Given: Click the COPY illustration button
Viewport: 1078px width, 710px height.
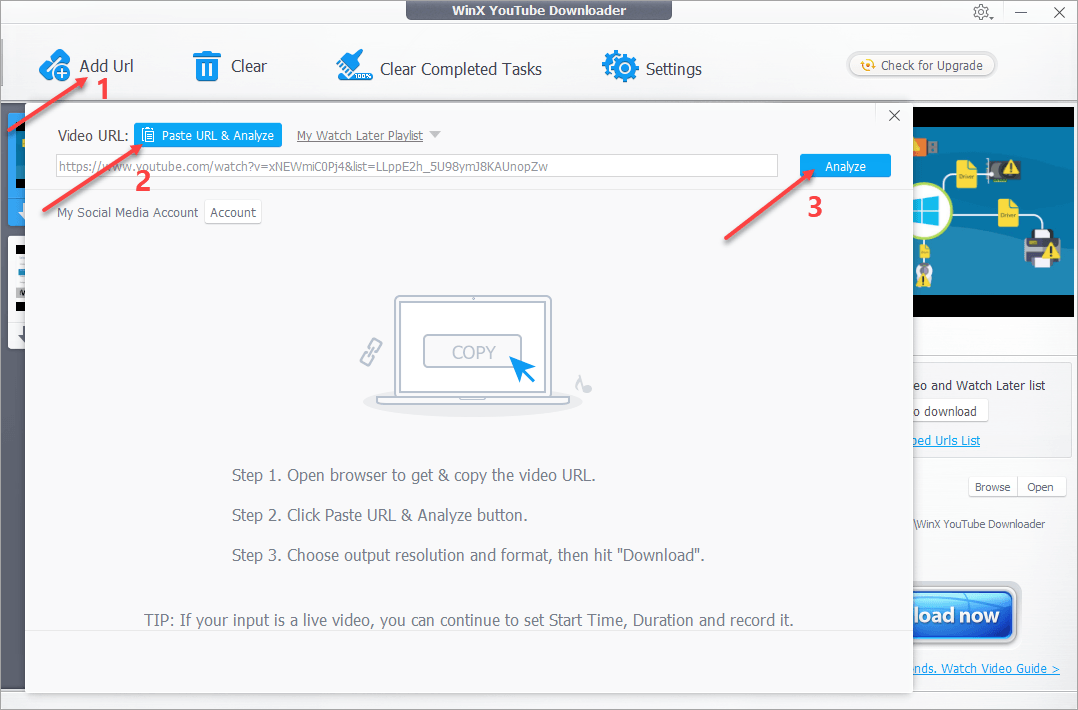Looking at the screenshot, I should (x=473, y=352).
